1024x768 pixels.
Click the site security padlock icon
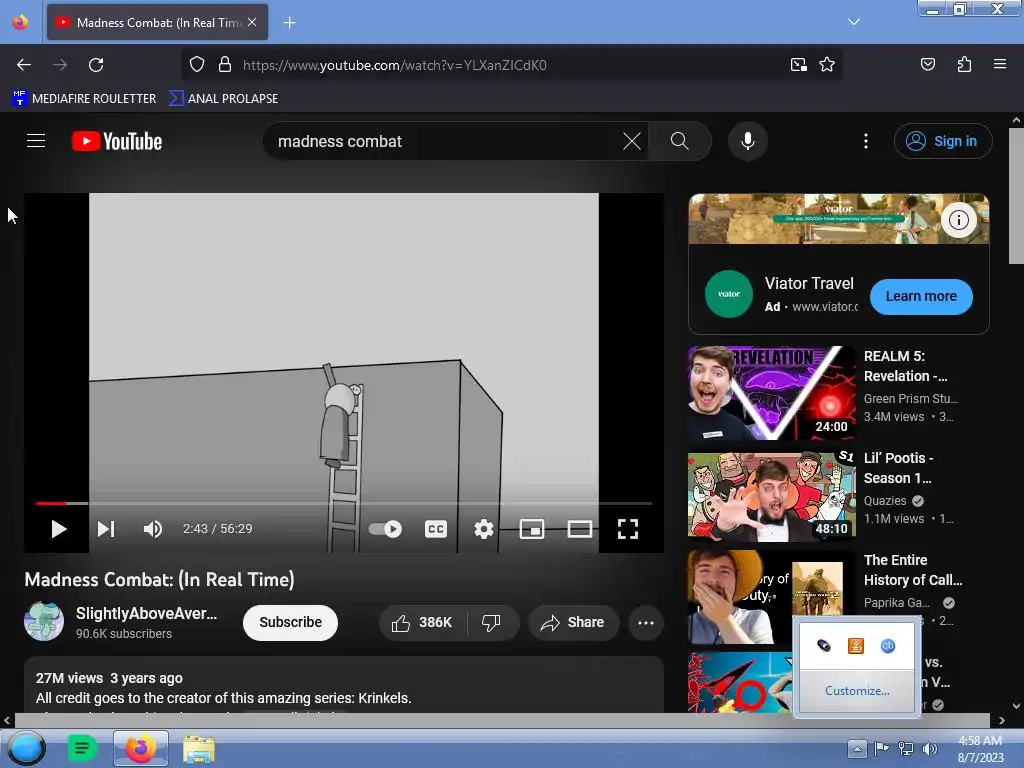225,65
